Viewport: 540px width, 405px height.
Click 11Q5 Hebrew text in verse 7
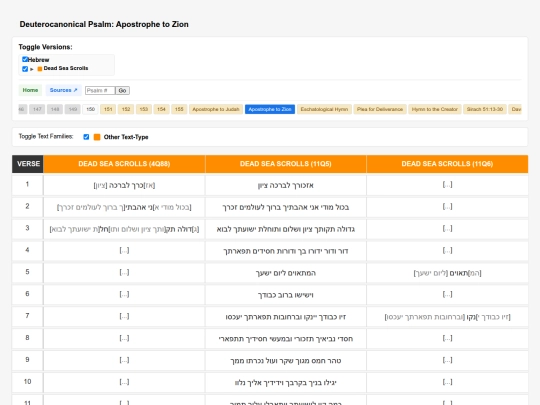tap(285, 317)
